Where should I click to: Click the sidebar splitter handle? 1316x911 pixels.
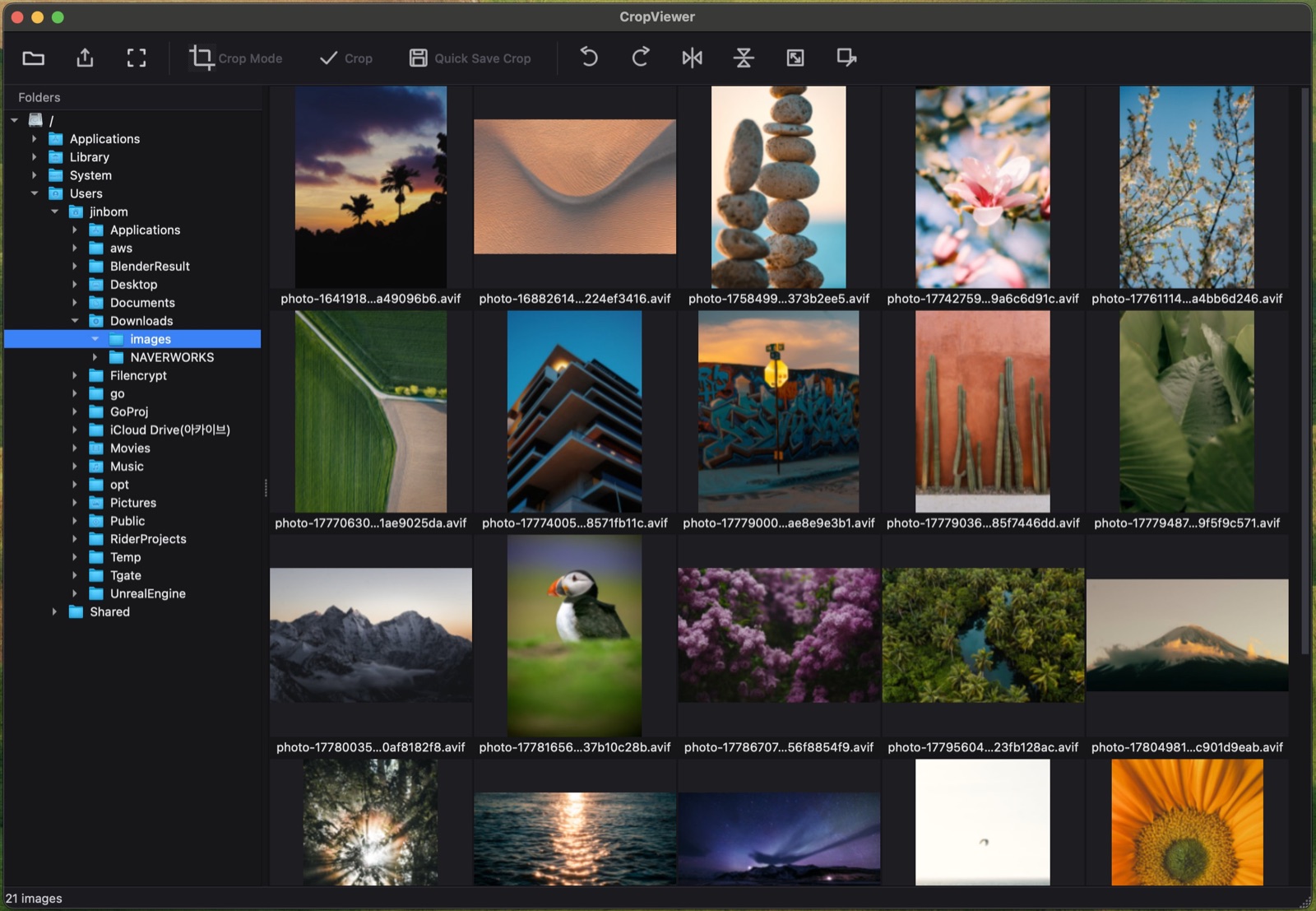266,488
